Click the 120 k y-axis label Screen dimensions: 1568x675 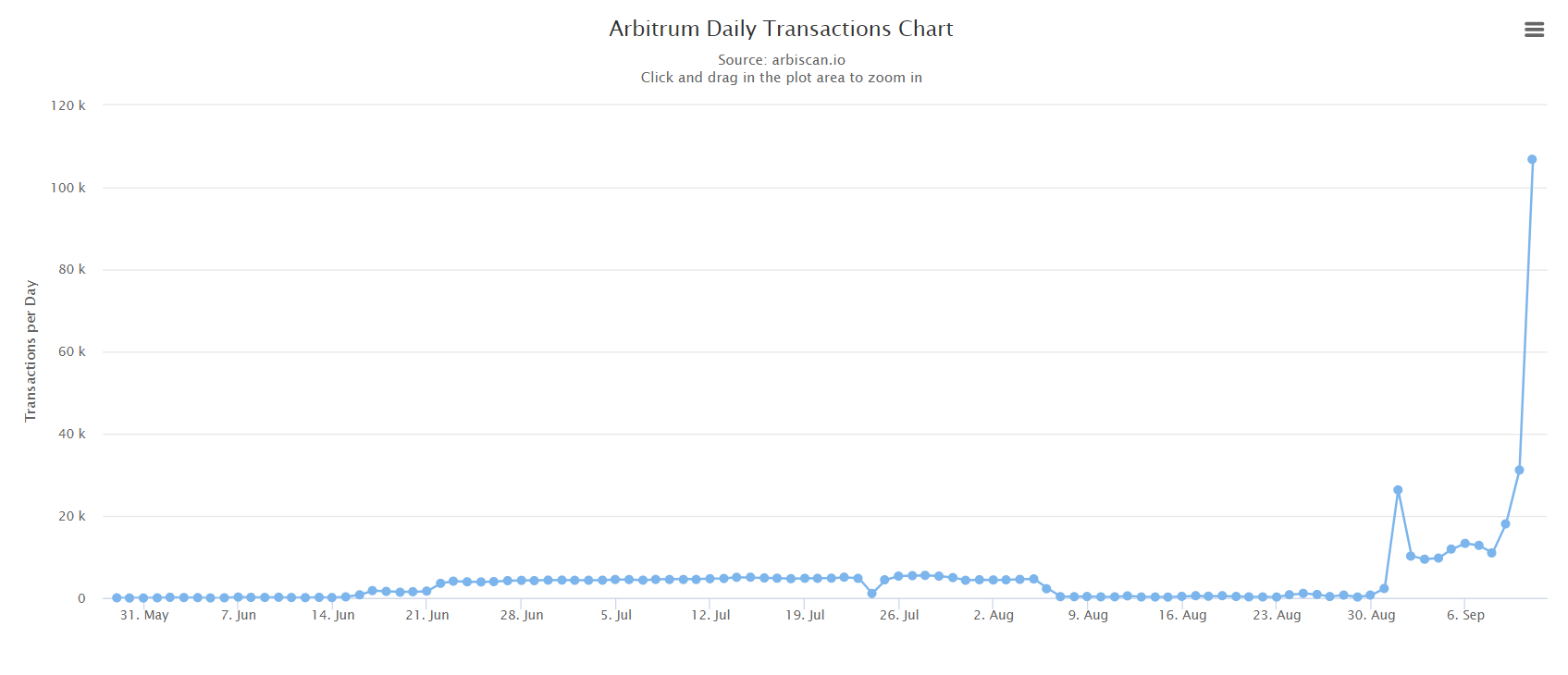click(x=68, y=105)
